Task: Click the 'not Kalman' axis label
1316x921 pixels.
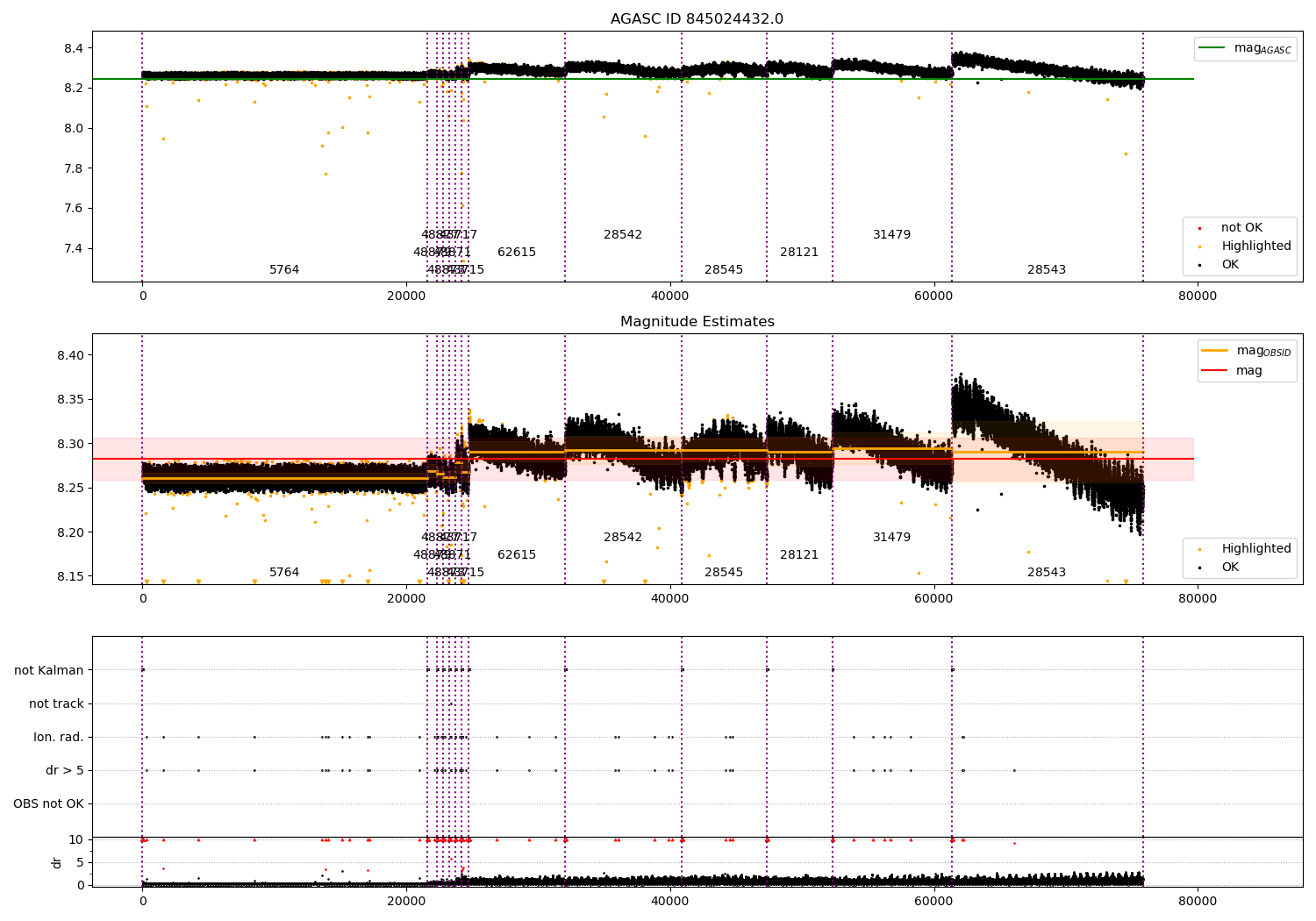Action: (x=49, y=670)
